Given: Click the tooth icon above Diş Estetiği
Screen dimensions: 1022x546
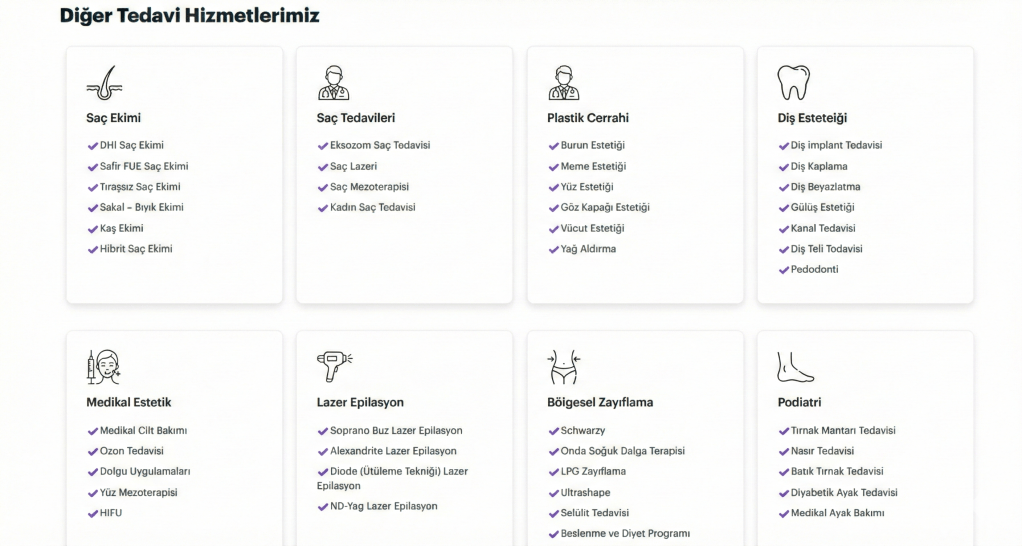Looking at the screenshot, I should (x=793, y=83).
